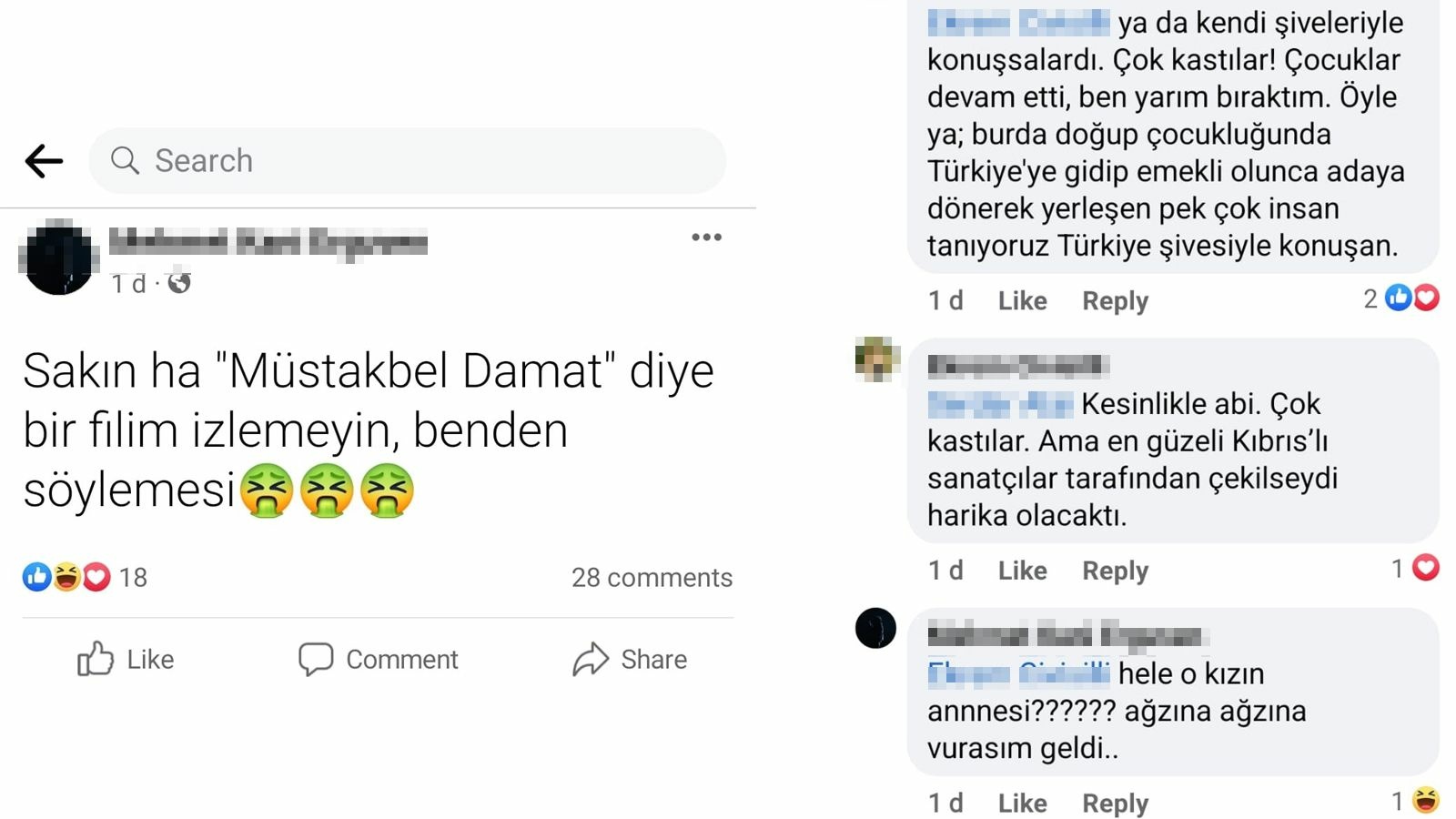Open the 28 comments link
The height and width of the screenshot is (819, 1456).
coord(652,577)
